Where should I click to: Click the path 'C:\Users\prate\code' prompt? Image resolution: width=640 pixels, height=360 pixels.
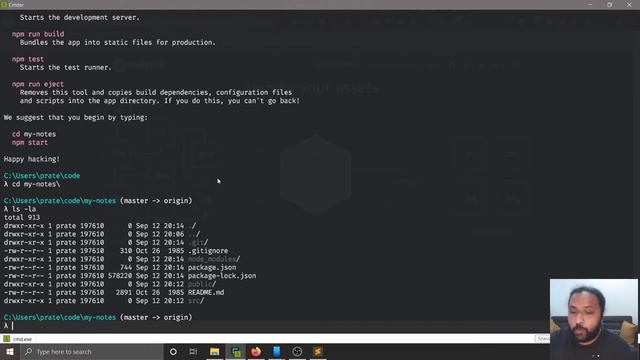pyautogui.click(x=42, y=176)
